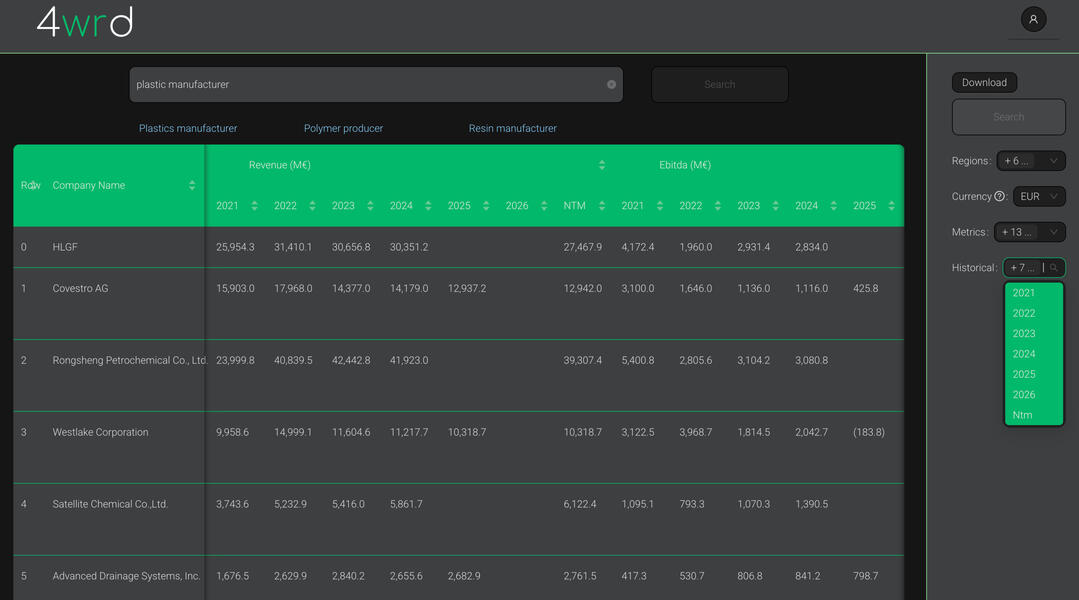Open the EUR currency dropdown
The image size is (1079, 600).
[x=1039, y=196]
